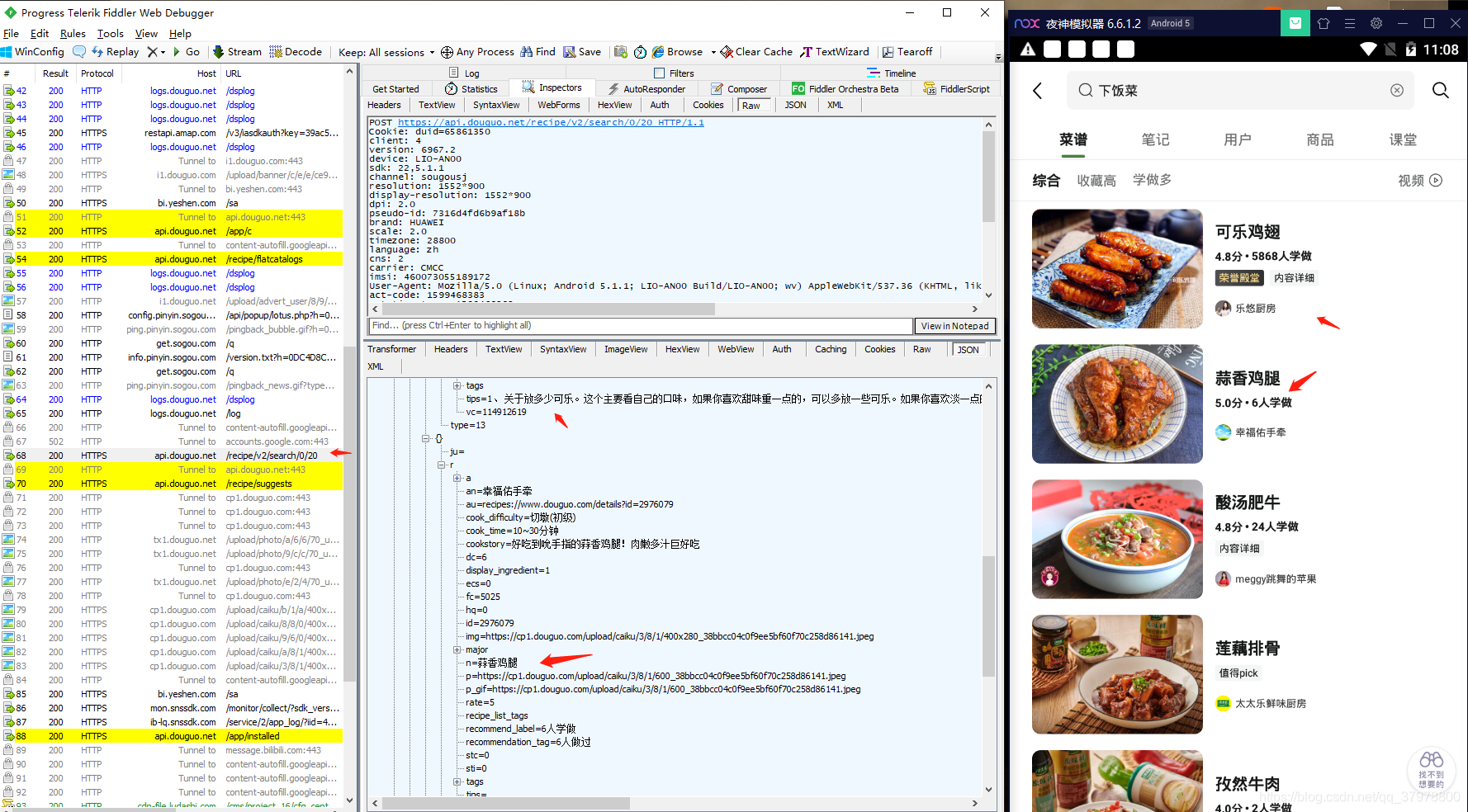Toggle Stream mode in Fiddler toolbar
This screenshot has width=1468, height=812.
coord(237,52)
